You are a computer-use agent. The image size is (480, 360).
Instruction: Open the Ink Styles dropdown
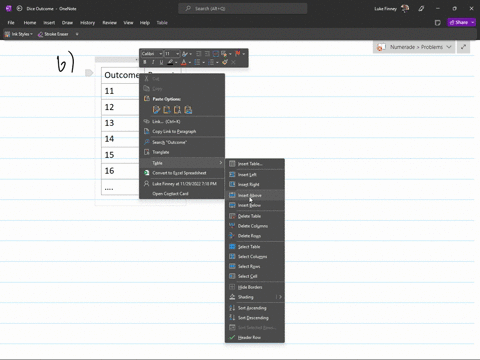pyautogui.click(x=19, y=34)
